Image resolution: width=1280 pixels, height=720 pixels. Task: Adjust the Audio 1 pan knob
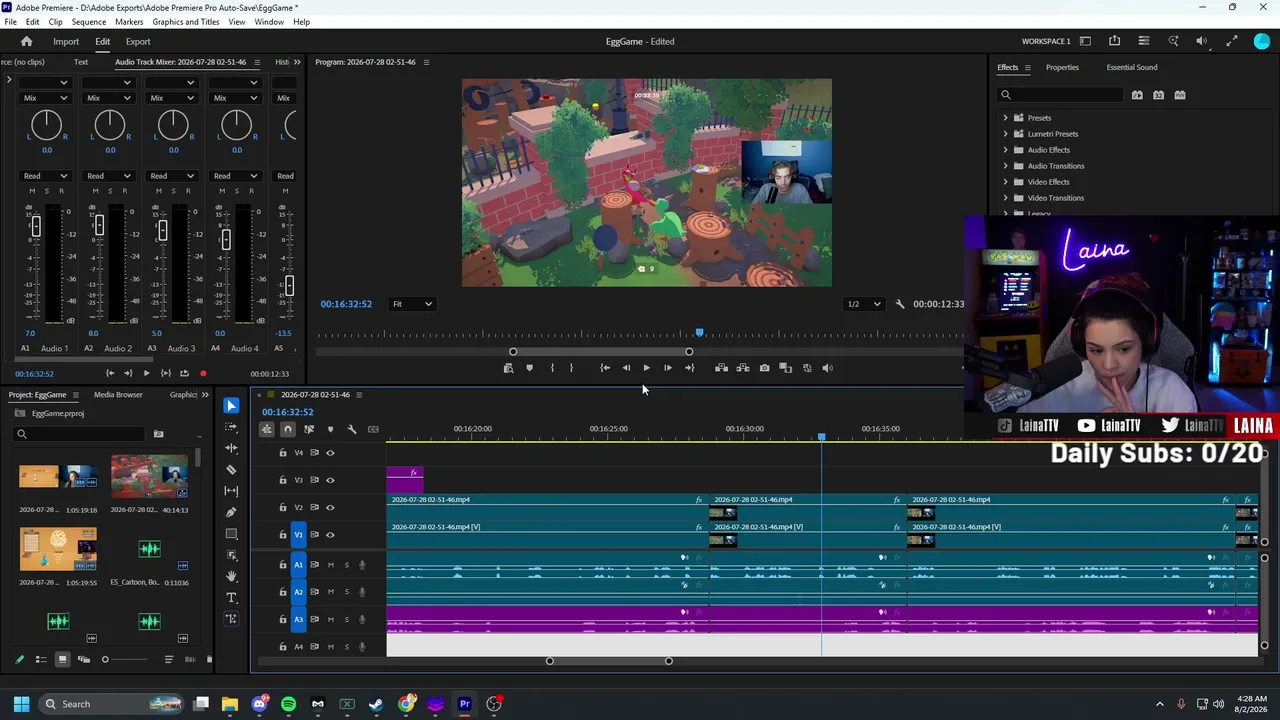click(46, 125)
